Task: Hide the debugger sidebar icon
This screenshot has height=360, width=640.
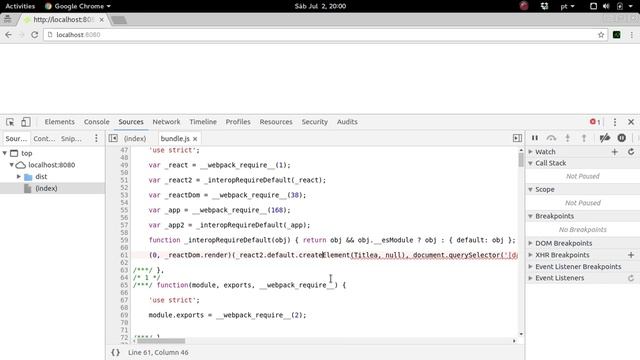Action: point(517,138)
